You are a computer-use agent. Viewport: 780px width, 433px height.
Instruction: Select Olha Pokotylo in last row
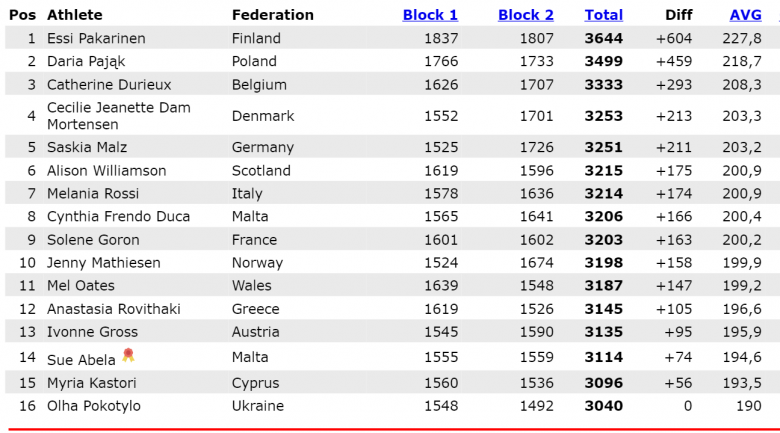click(x=94, y=406)
